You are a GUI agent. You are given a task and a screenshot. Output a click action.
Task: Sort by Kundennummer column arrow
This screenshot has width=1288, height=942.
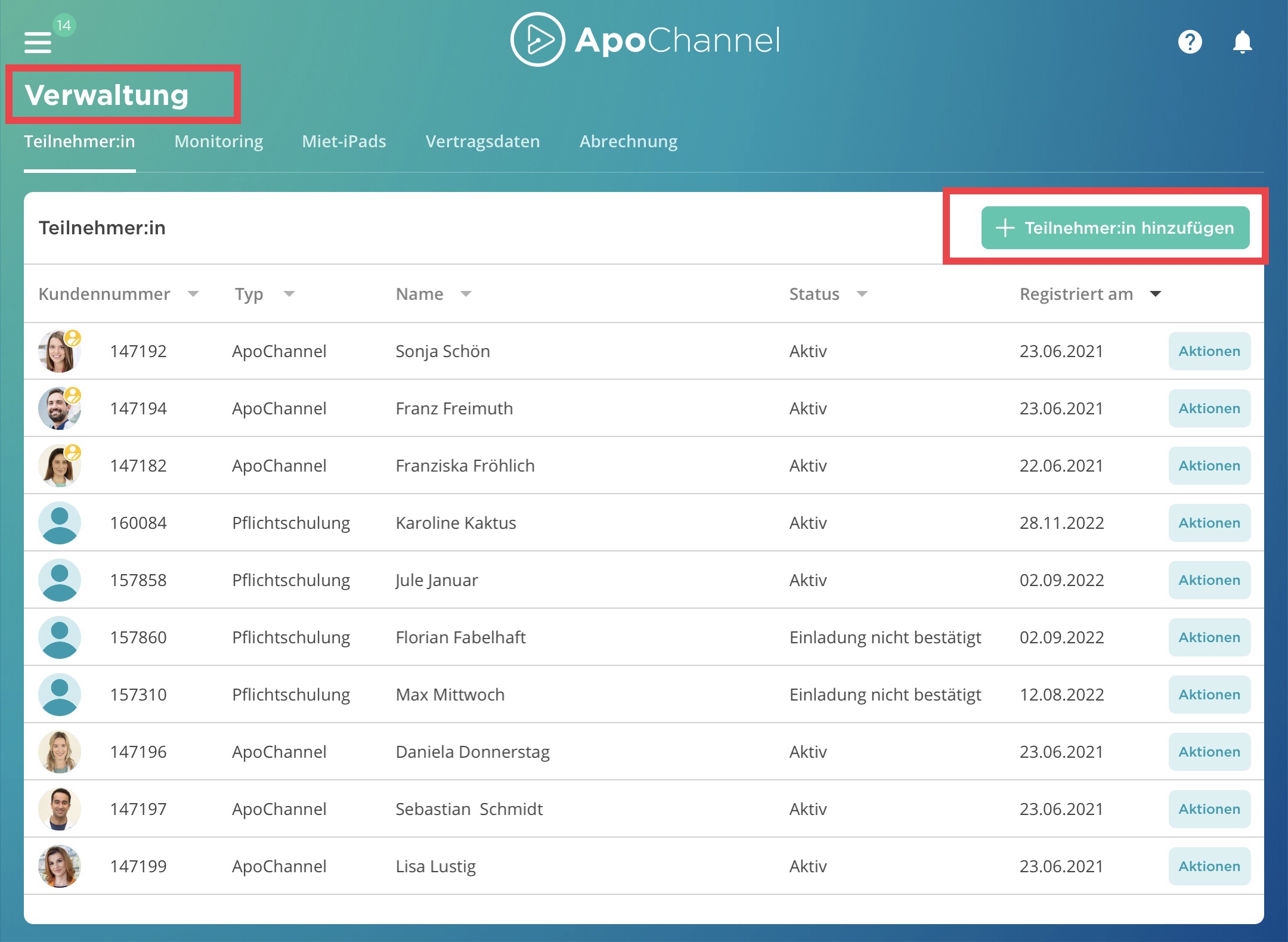(x=193, y=294)
